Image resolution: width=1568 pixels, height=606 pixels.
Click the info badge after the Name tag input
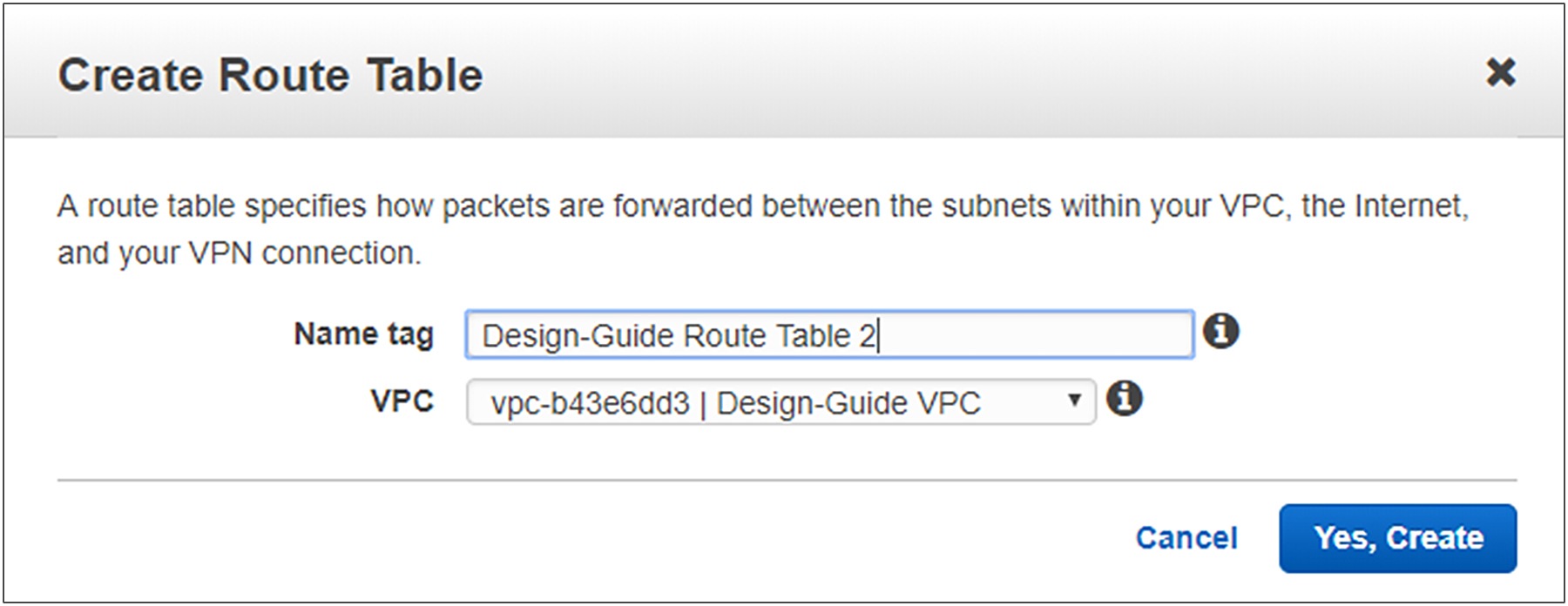[x=1223, y=331]
